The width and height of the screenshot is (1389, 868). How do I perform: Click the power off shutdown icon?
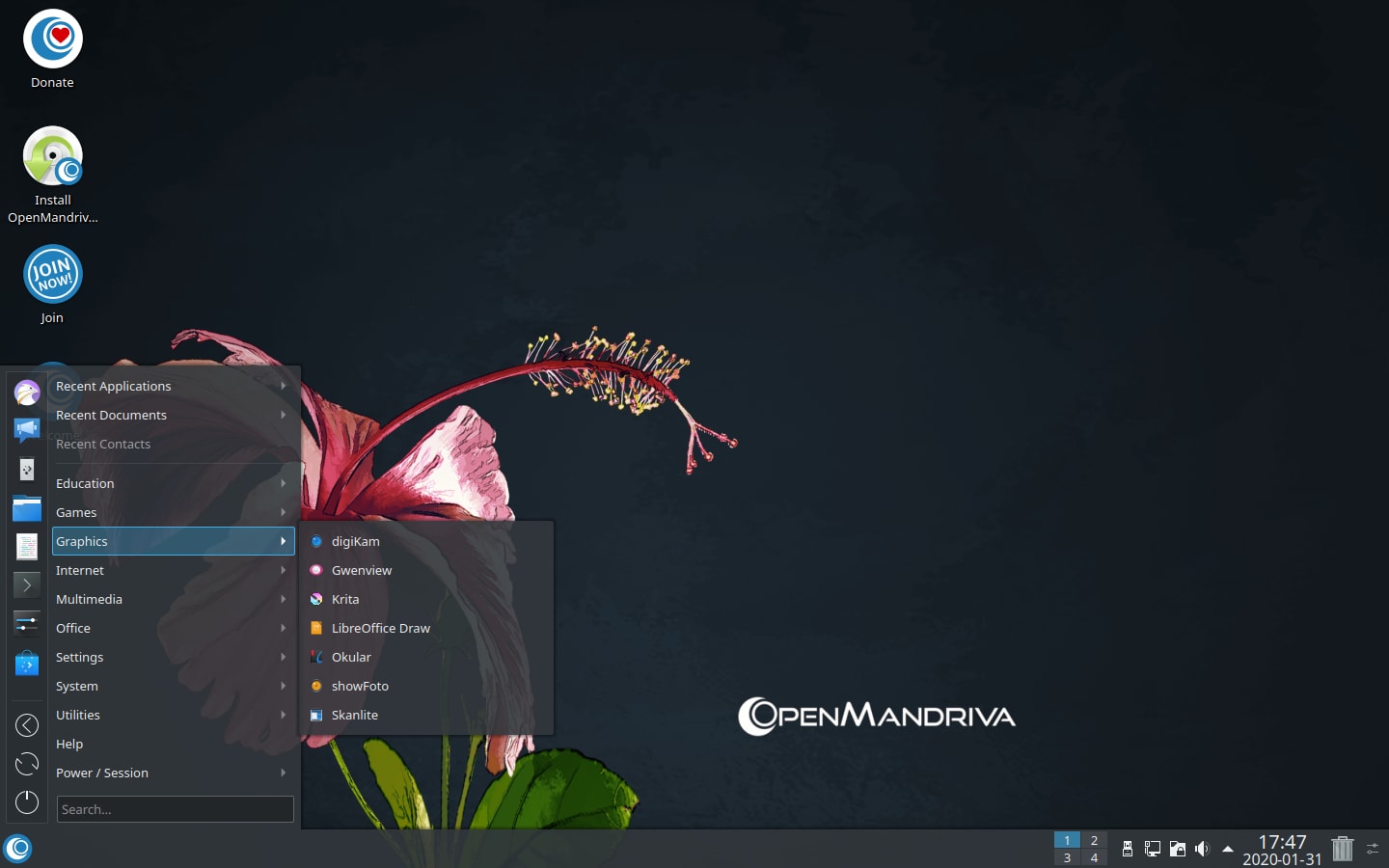click(x=27, y=801)
